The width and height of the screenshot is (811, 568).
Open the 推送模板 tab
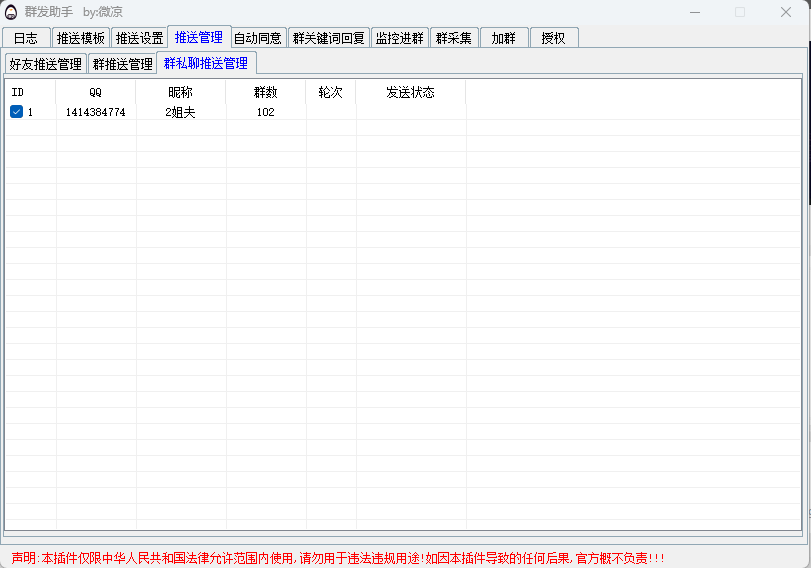pyautogui.click(x=81, y=38)
